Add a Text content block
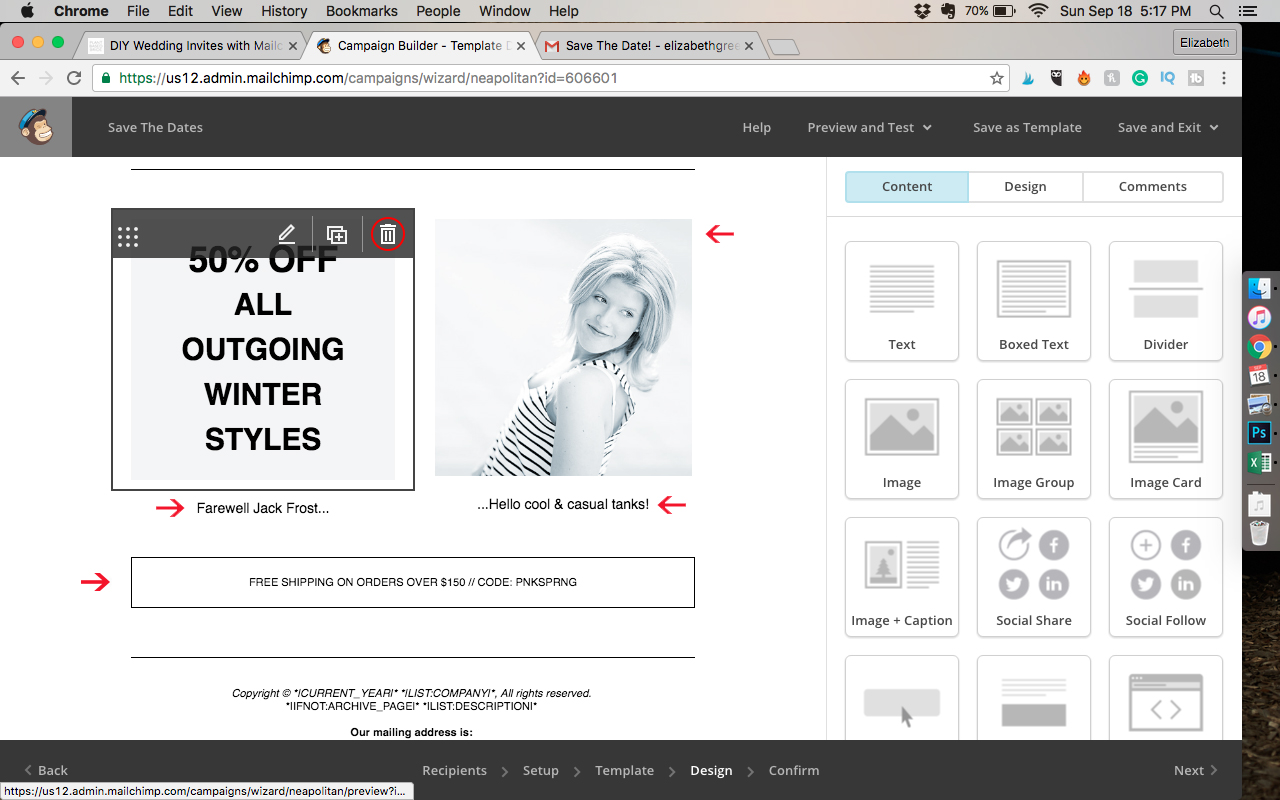Screen dimensions: 1280x800 902,301
